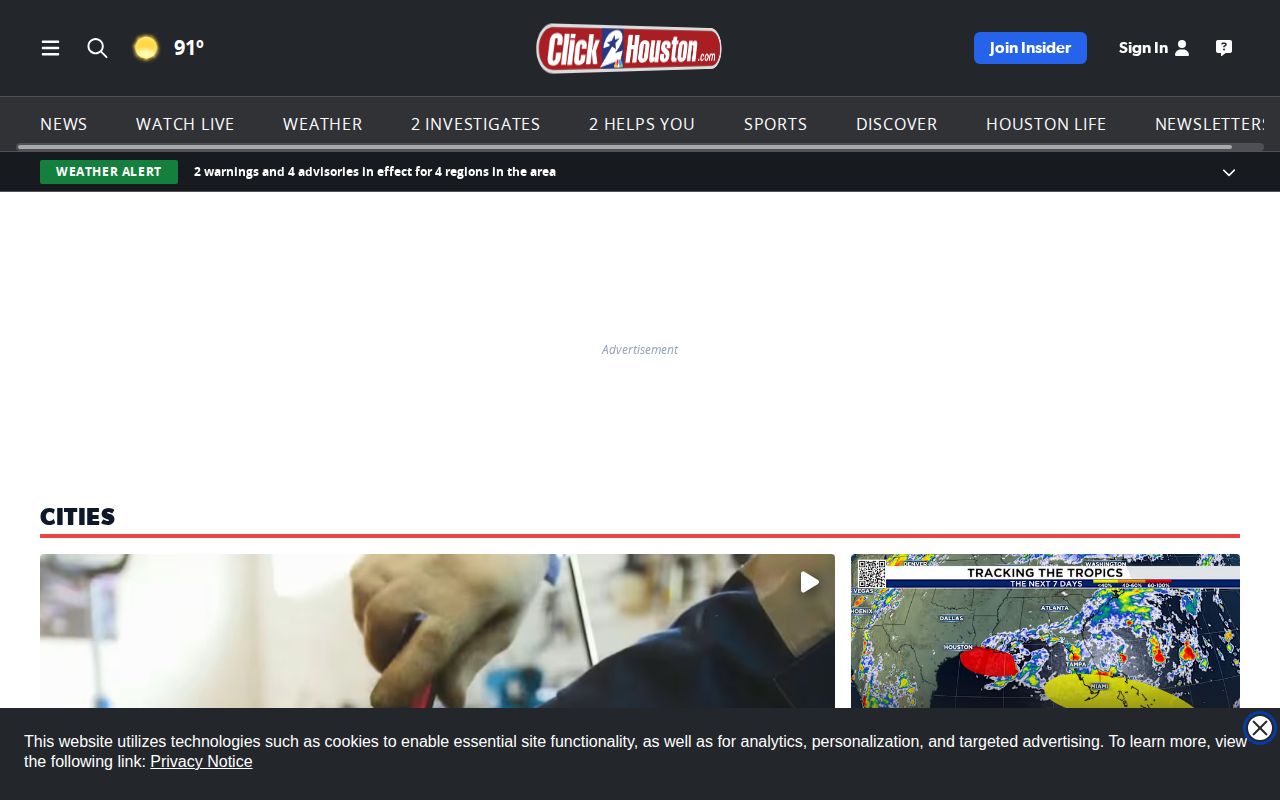Click the horizontal navigation scrollbar

625,147
